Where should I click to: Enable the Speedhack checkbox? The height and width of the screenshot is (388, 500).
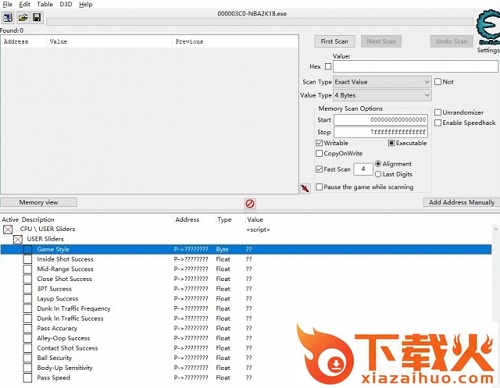pyautogui.click(x=438, y=123)
